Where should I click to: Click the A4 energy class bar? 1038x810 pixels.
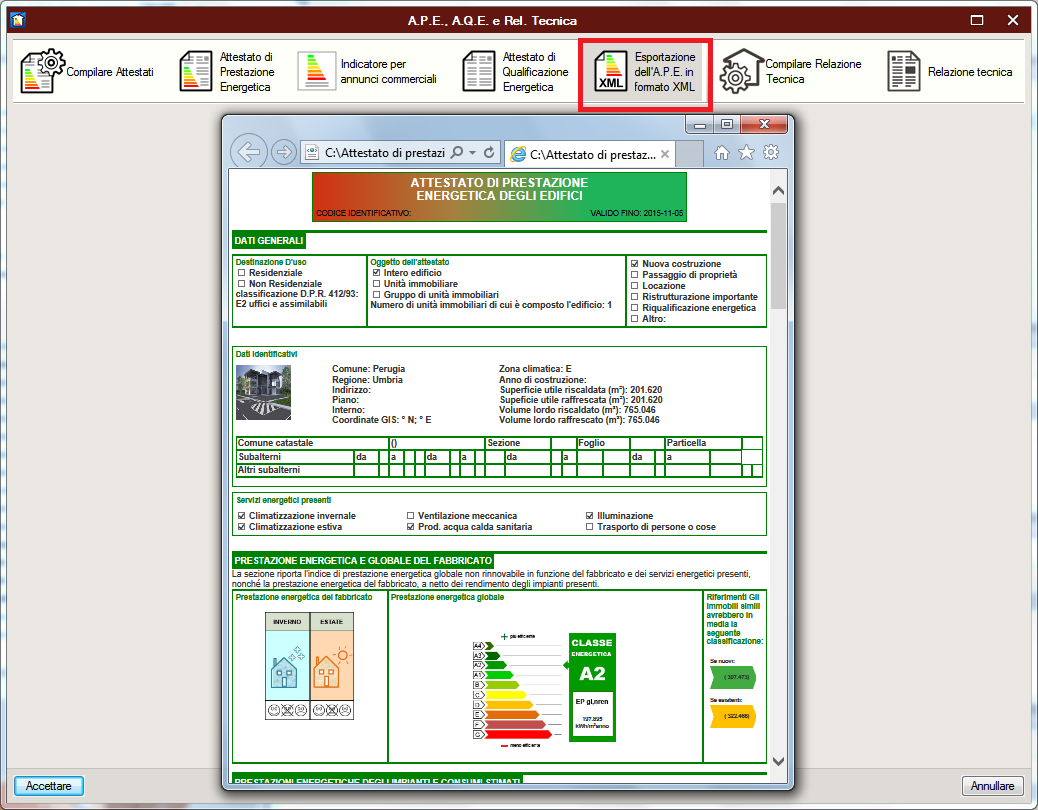pyautogui.click(x=483, y=645)
